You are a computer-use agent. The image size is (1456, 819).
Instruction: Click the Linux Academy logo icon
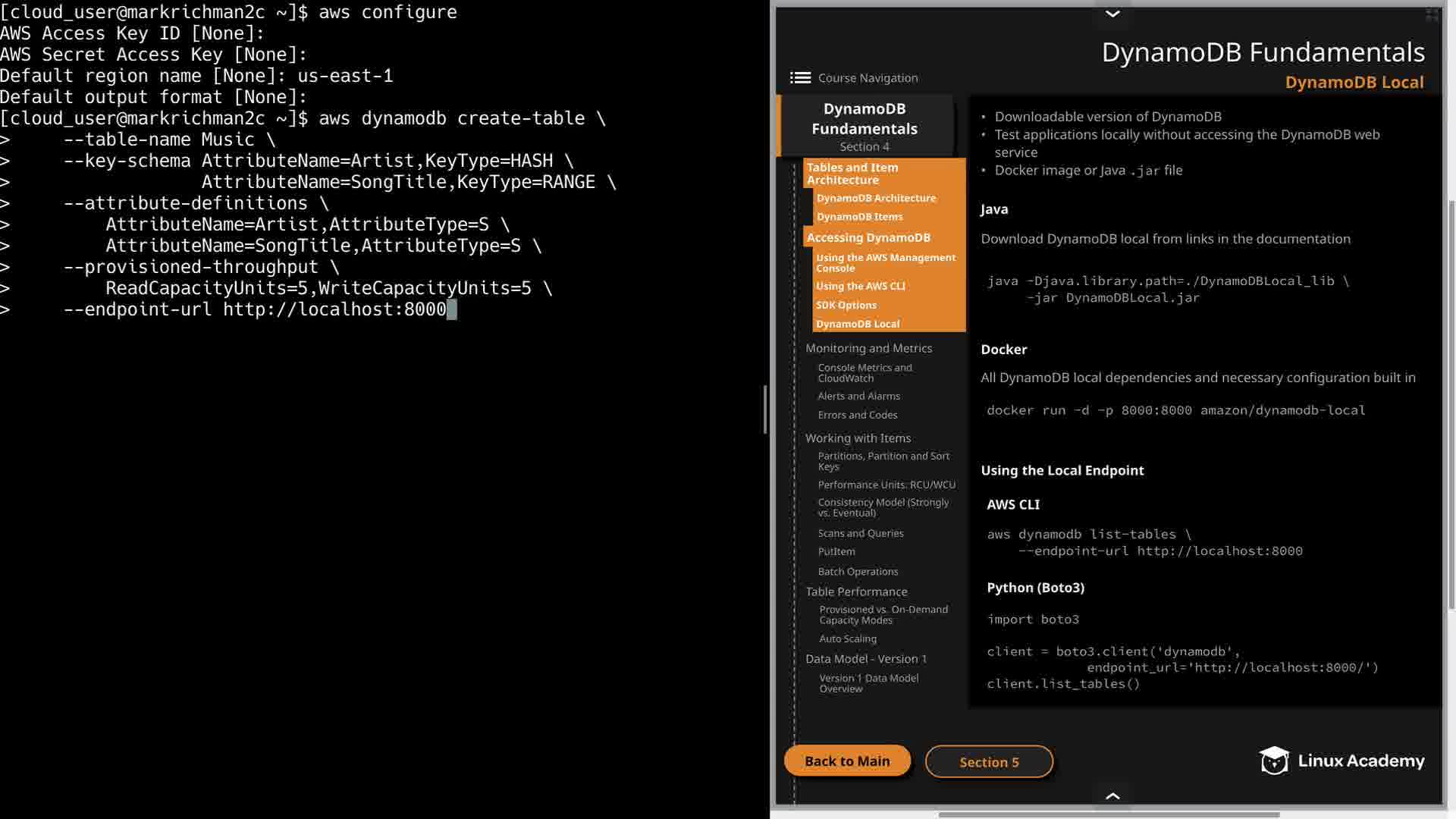point(1274,761)
